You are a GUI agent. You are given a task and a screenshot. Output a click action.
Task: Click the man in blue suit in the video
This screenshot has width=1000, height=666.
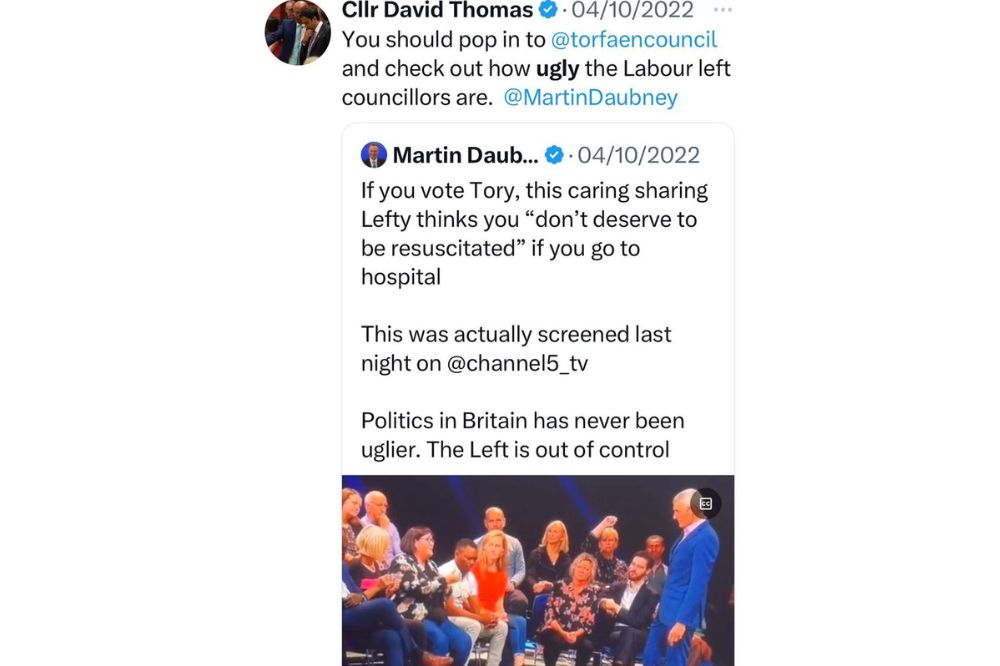pyautogui.click(x=688, y=570)
